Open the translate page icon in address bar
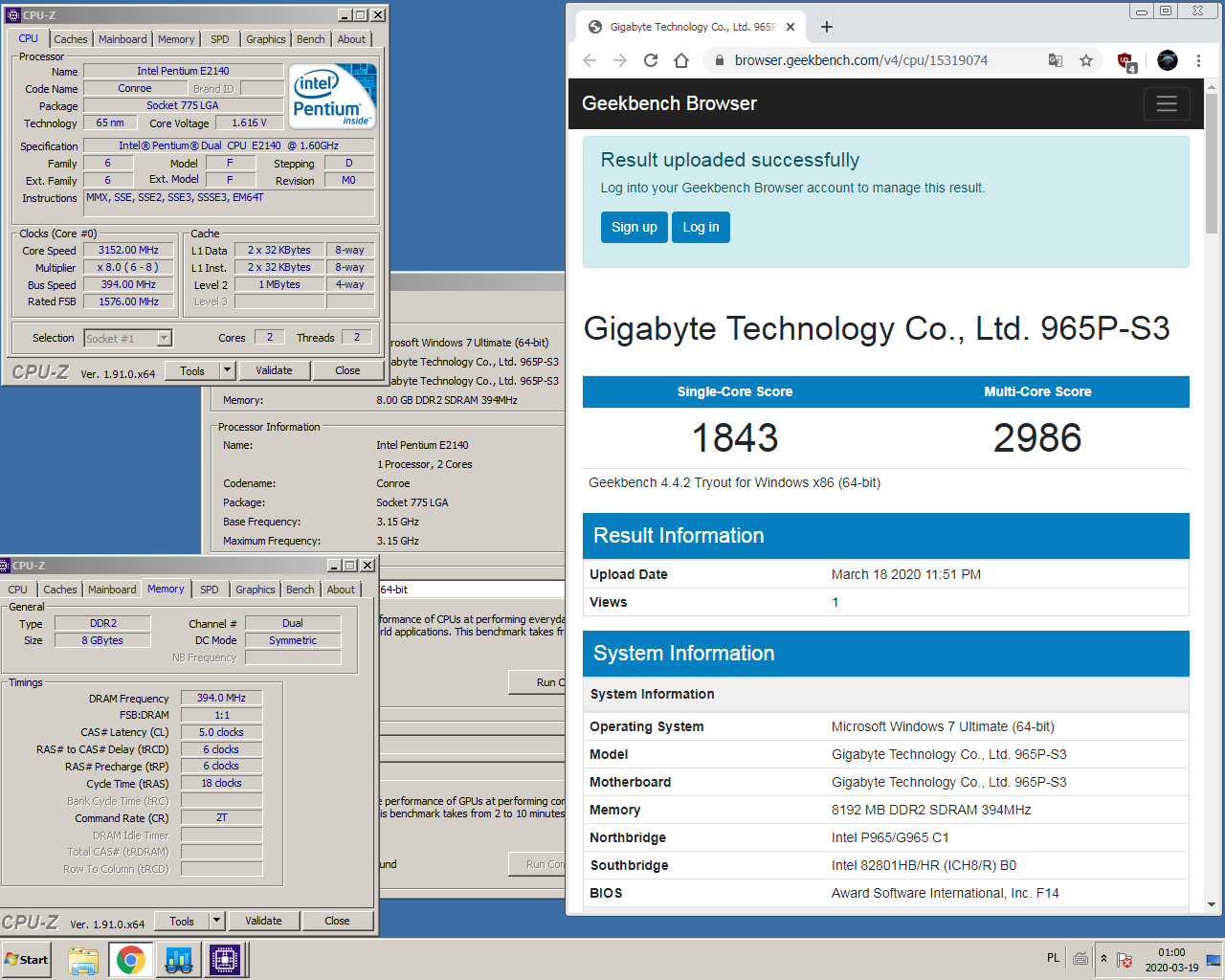1225x980 pixels. click(x=1056, y=60)
